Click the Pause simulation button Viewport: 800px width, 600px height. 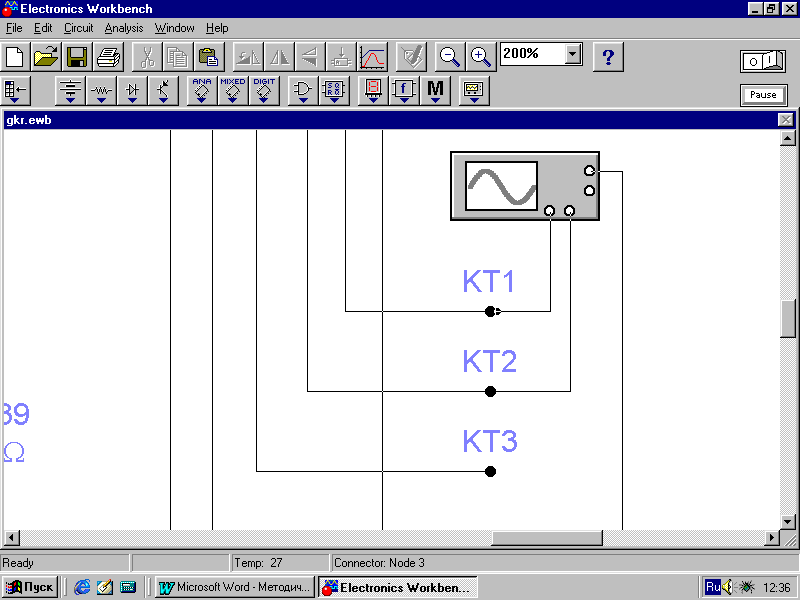click(x=763, y=95)
